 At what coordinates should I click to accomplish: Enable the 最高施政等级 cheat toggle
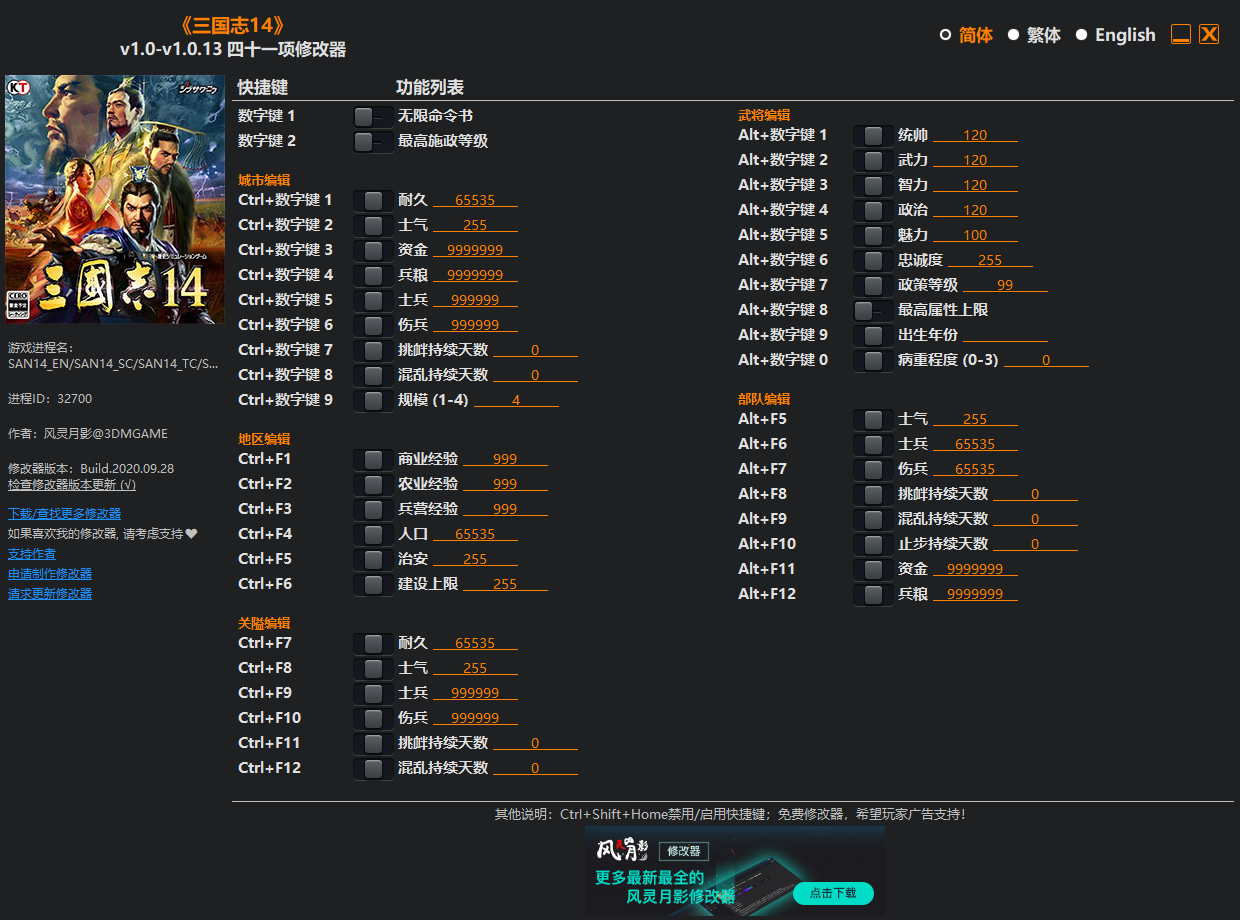[372, 140]
